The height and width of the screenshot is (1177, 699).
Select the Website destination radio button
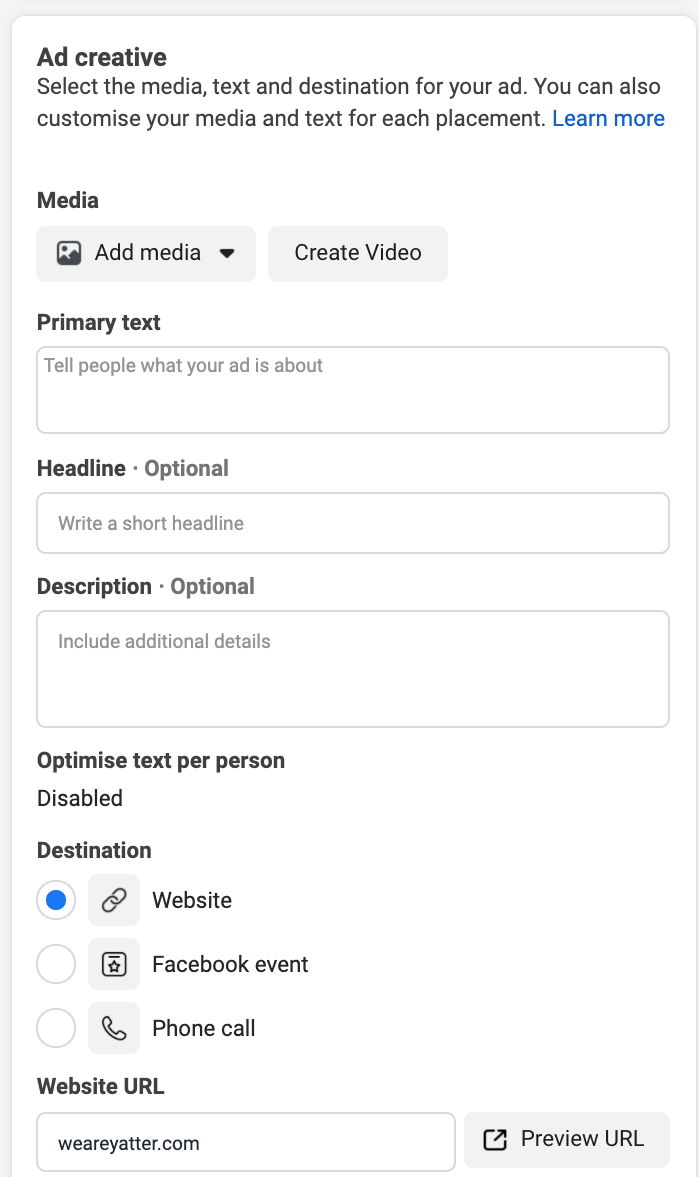click(56, 900)
